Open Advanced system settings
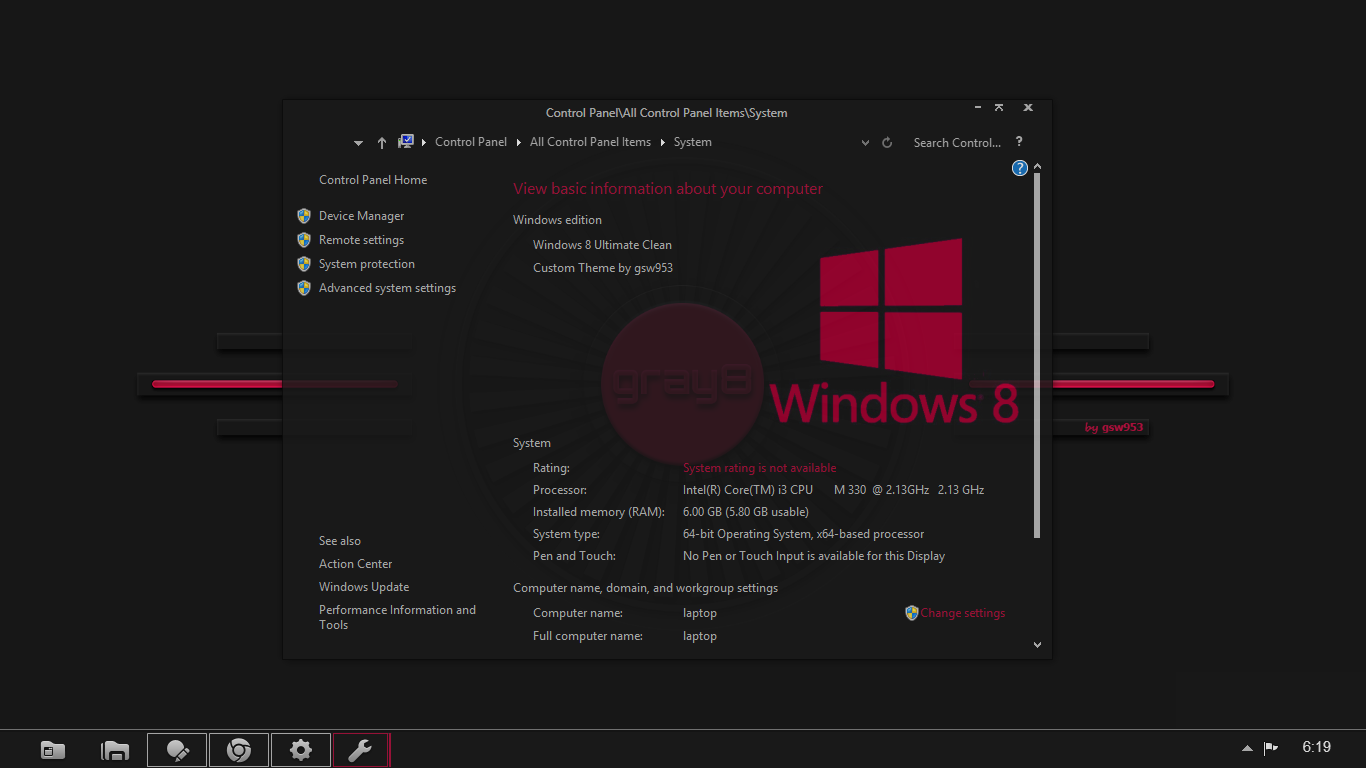The width and height of the screenshot is (1366, 768). point(387,288)
